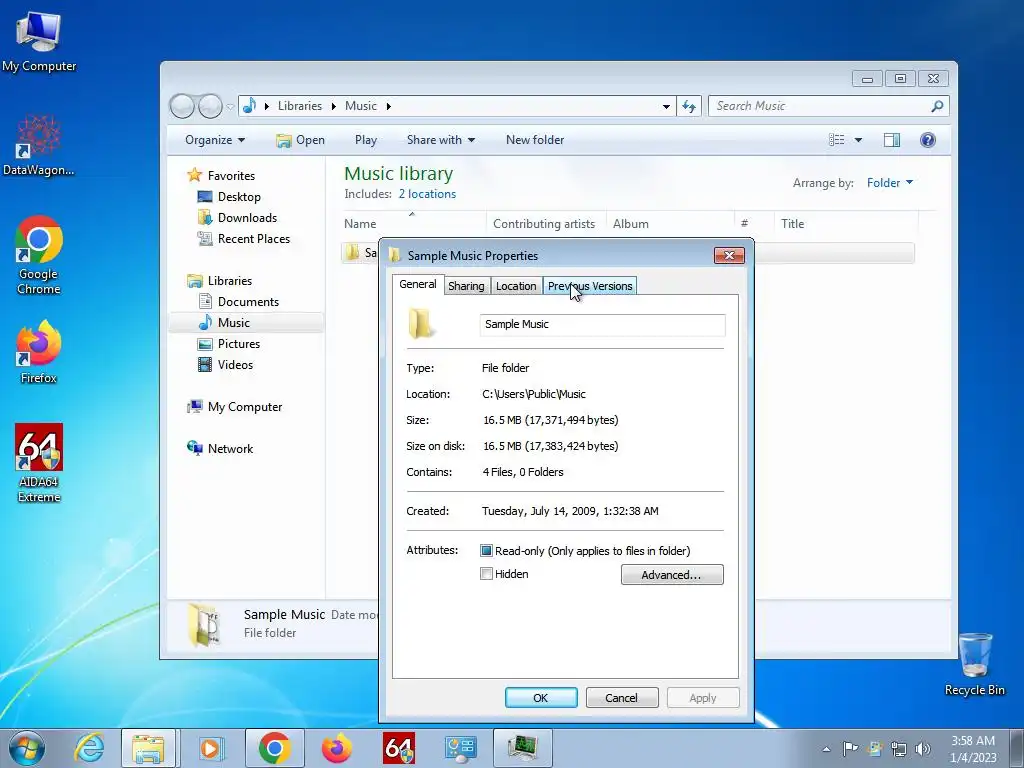
Task: Sort by the Contributing artists column
Action: [x=544, y=223]
